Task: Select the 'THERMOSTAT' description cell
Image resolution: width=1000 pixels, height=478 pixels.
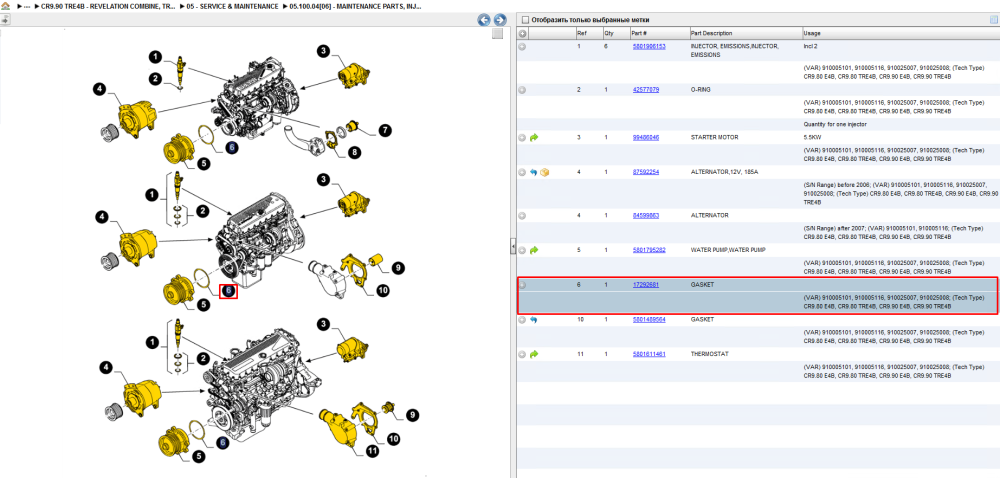Action: tap(709, 354)
